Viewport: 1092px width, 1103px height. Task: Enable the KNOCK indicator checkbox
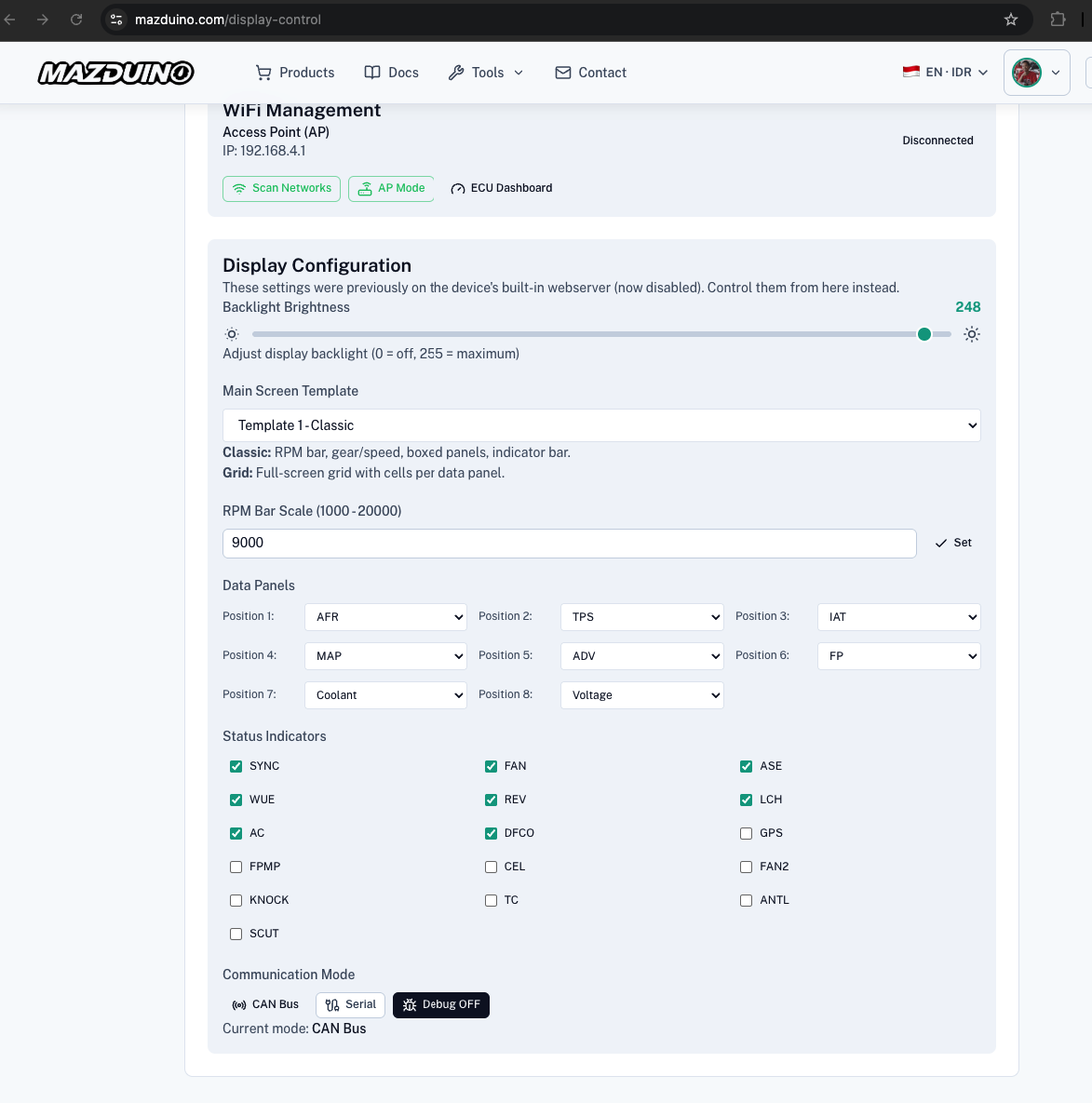tap(236, 900)
